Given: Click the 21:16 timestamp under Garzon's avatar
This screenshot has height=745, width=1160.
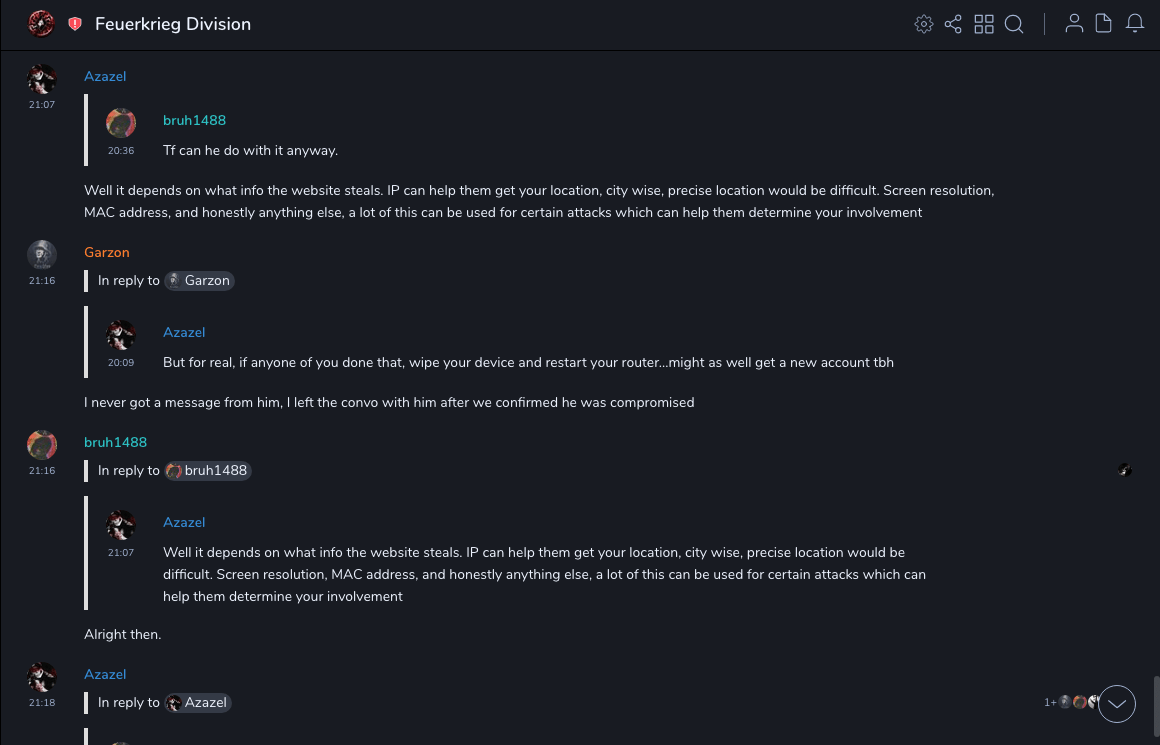Looking at the screenshot, I should coord(42,281).
